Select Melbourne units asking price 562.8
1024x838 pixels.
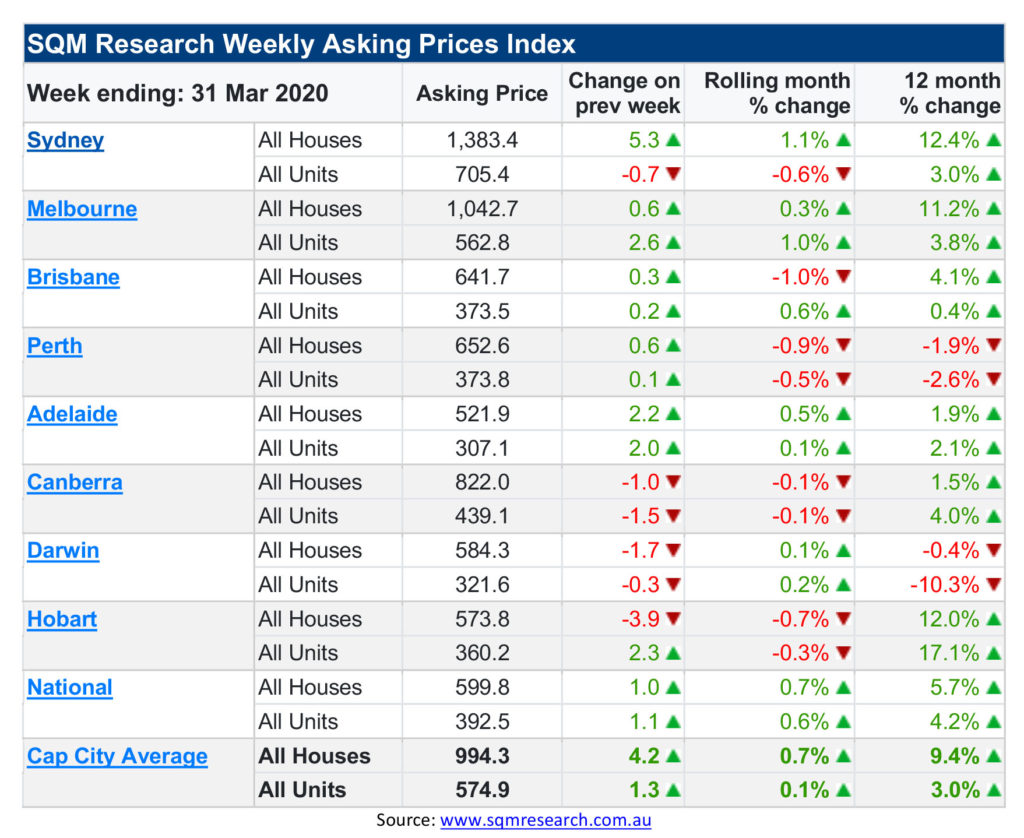pyautogui.click(x=482, y=242)
